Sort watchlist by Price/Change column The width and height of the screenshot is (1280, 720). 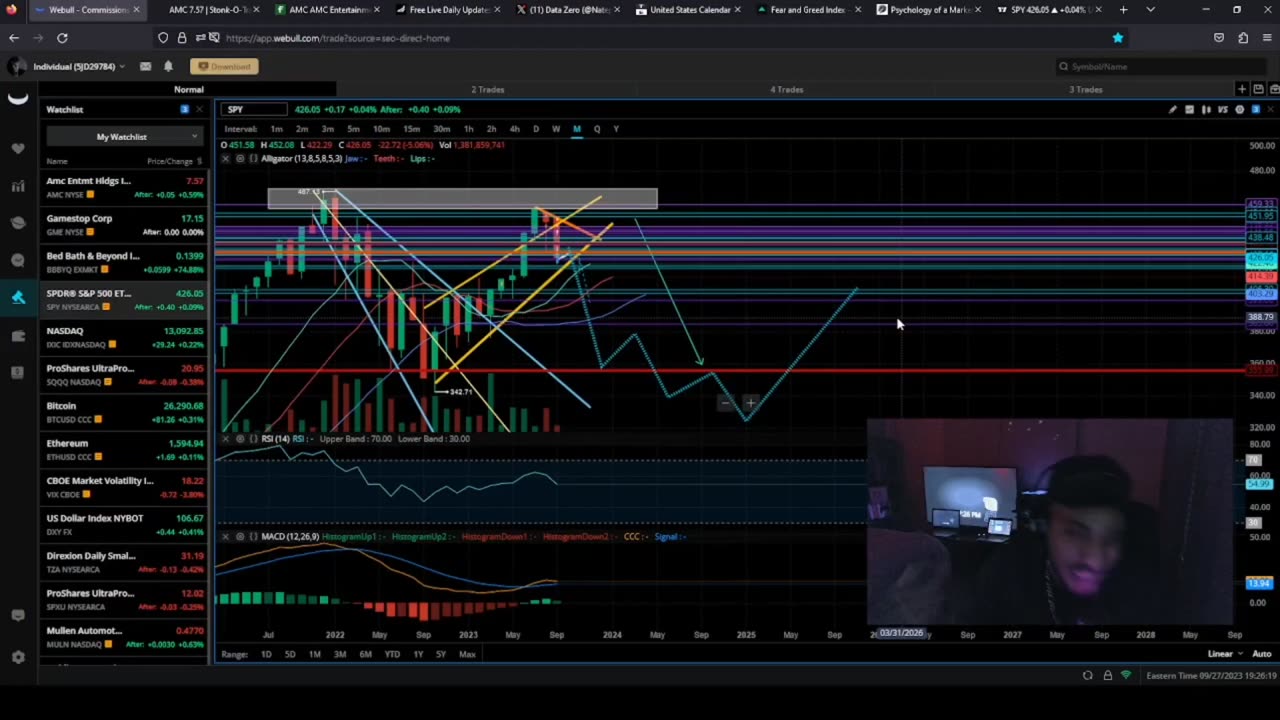pos(174,161)
